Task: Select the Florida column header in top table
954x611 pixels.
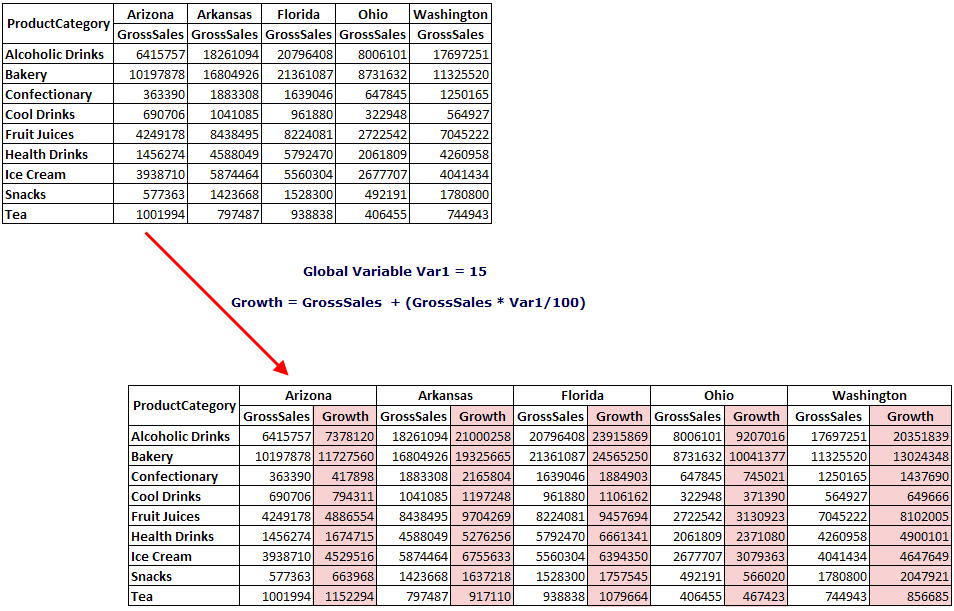Action: 298,15
